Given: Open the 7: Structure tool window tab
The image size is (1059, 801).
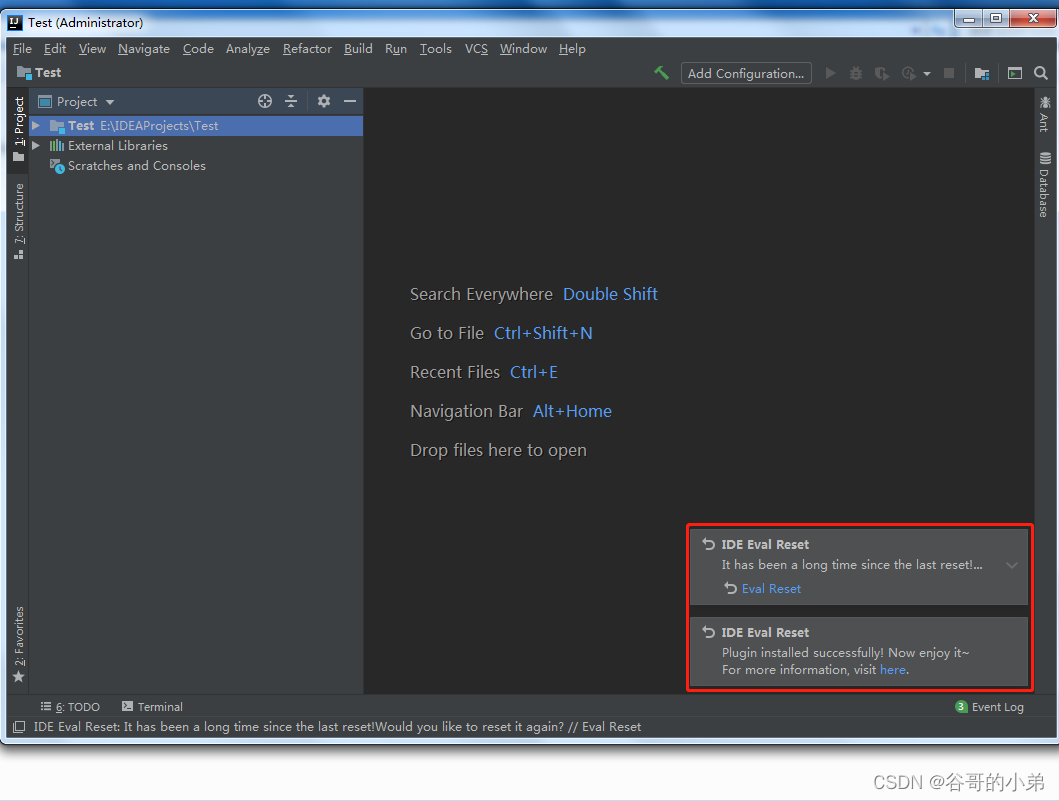Looking at the screenshot, I should click(x=18, y=220).
